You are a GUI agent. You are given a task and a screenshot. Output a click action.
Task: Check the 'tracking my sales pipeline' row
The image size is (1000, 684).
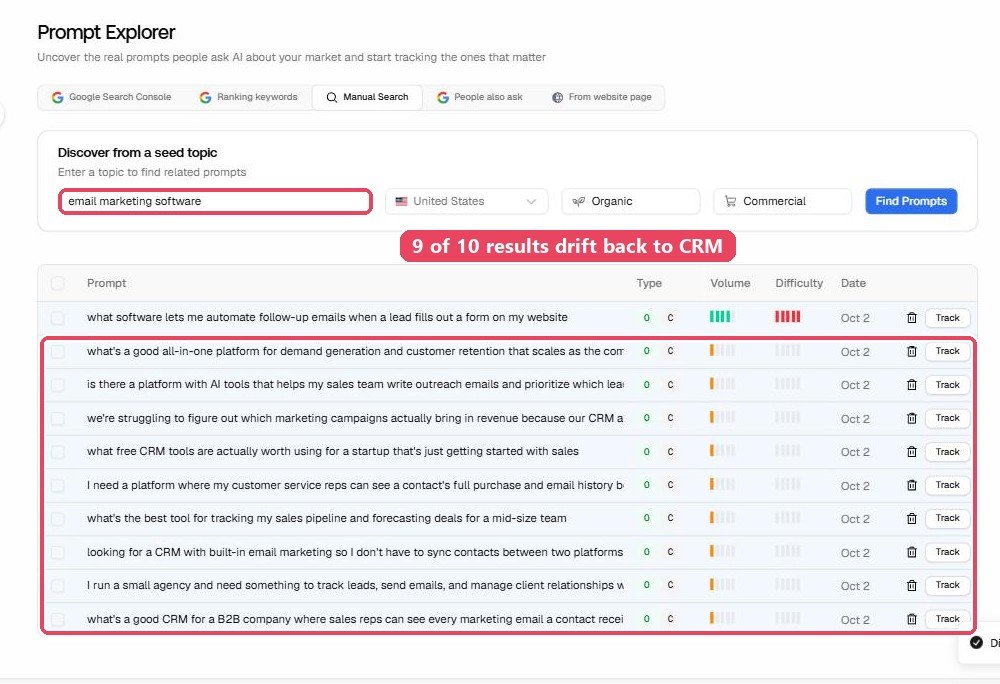point(57,518)
